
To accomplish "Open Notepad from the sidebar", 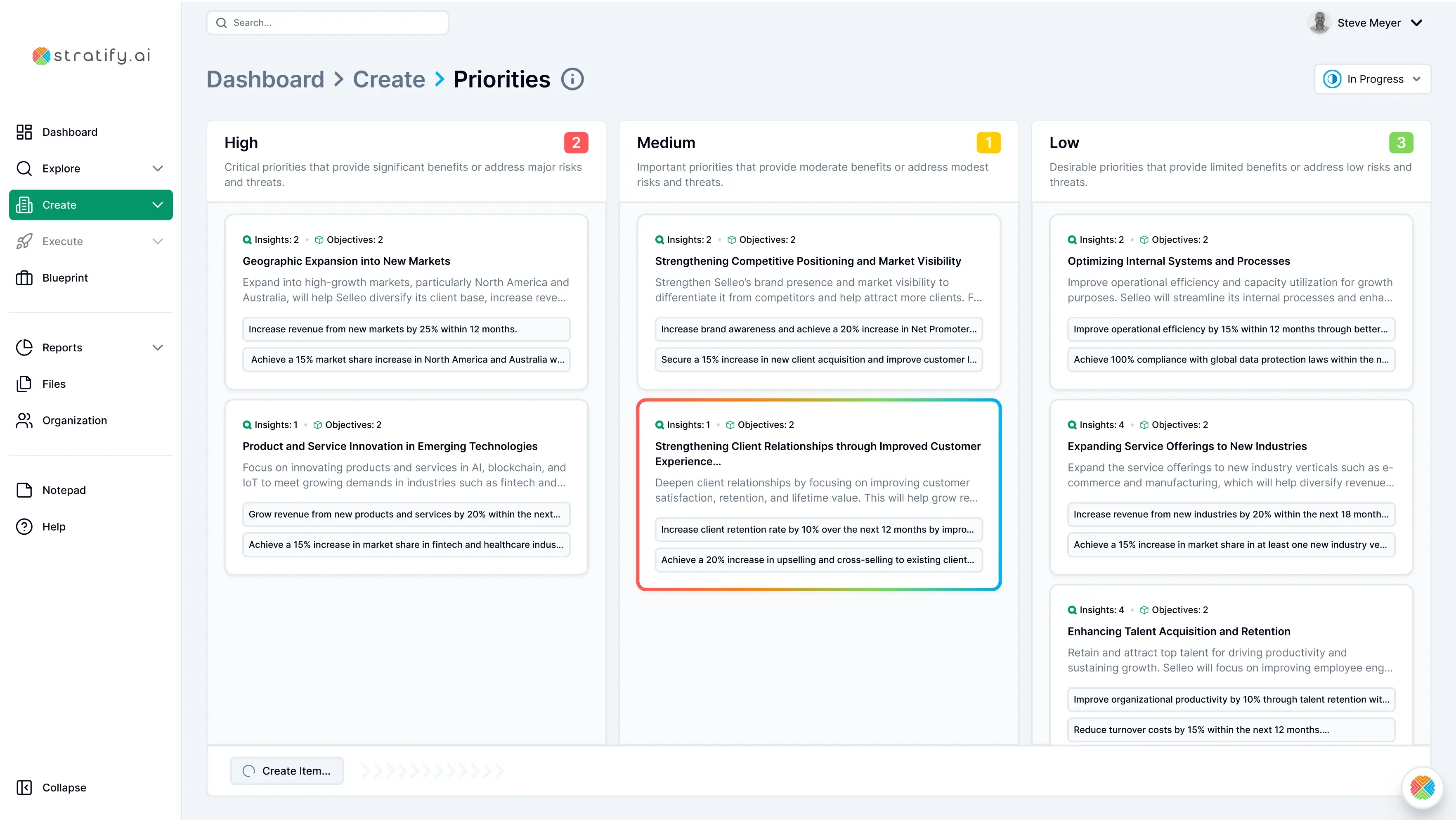I will [x=64, y=490].
